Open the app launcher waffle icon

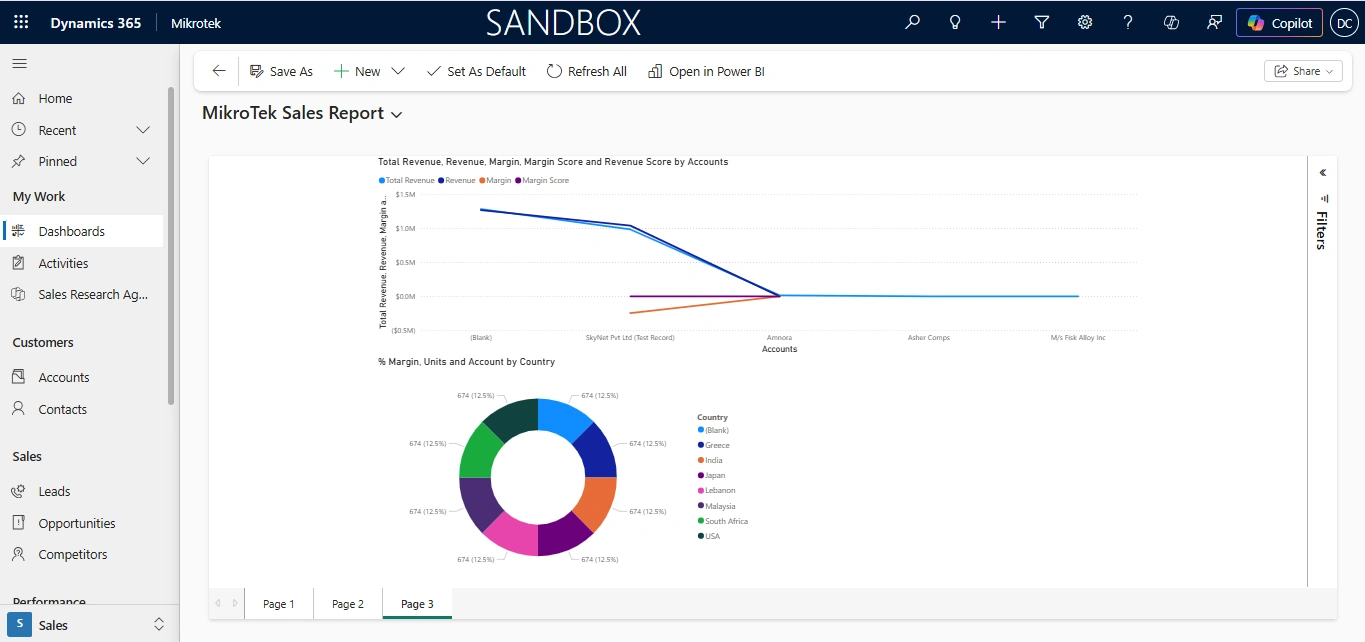pyautogui.click(x=21, y=22)
